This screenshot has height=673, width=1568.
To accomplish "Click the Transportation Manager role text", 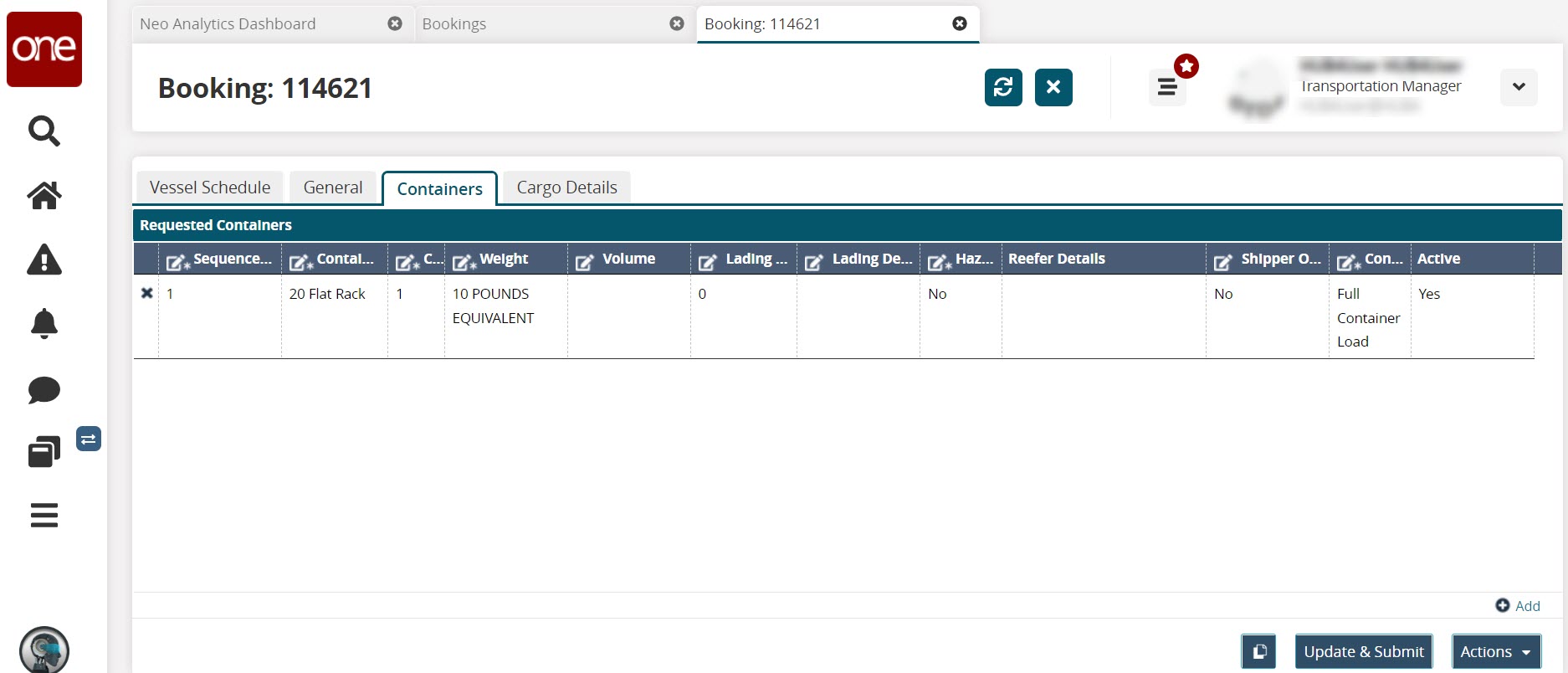I will coord(1381,86).
